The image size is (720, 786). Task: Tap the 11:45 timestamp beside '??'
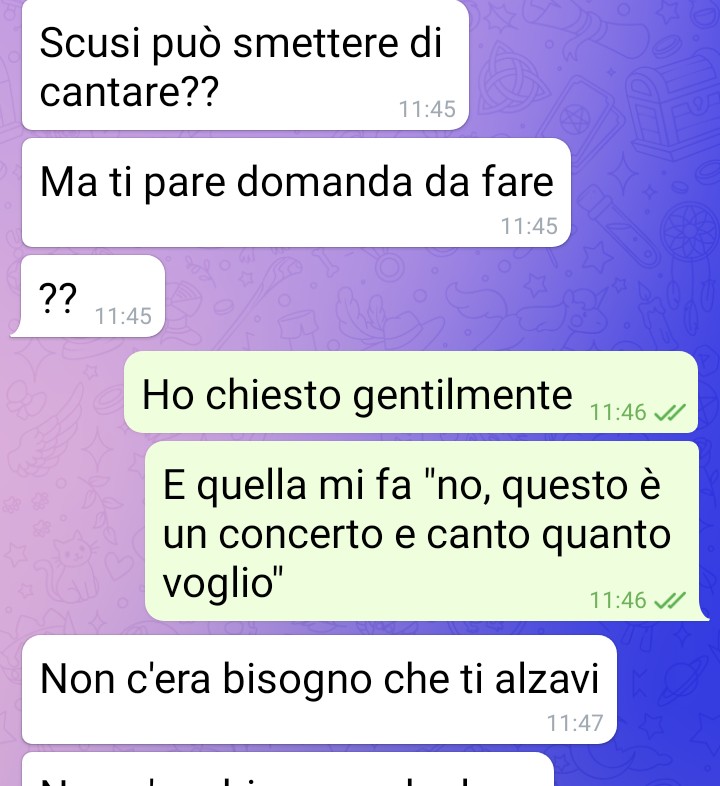point(123,316)
